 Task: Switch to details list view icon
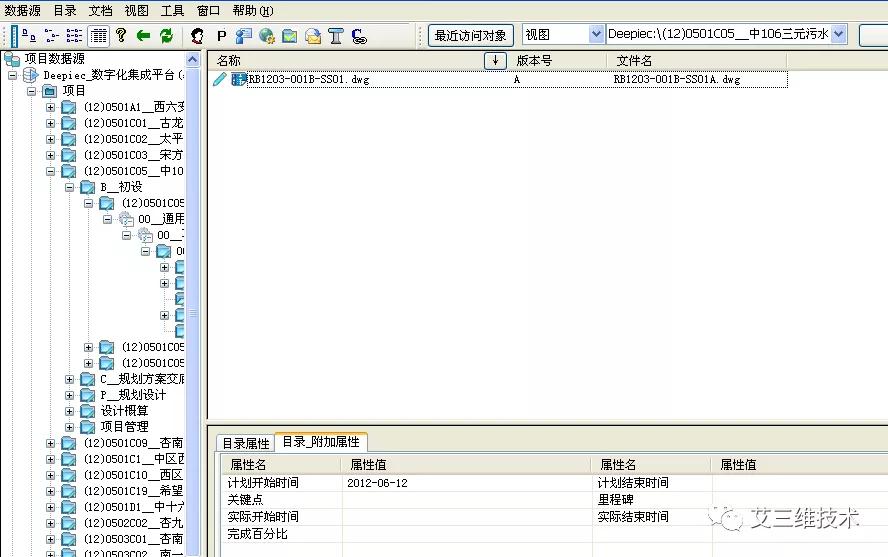tap(98, 35)
